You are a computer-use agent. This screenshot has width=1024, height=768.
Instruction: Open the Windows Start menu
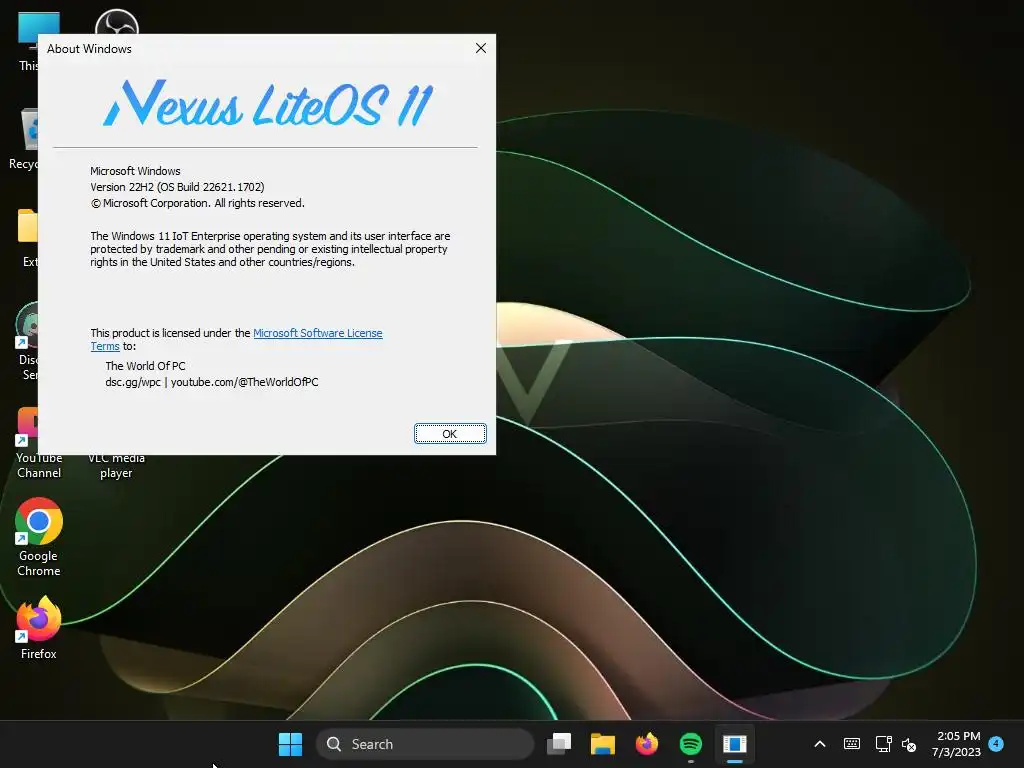point(290,744)
